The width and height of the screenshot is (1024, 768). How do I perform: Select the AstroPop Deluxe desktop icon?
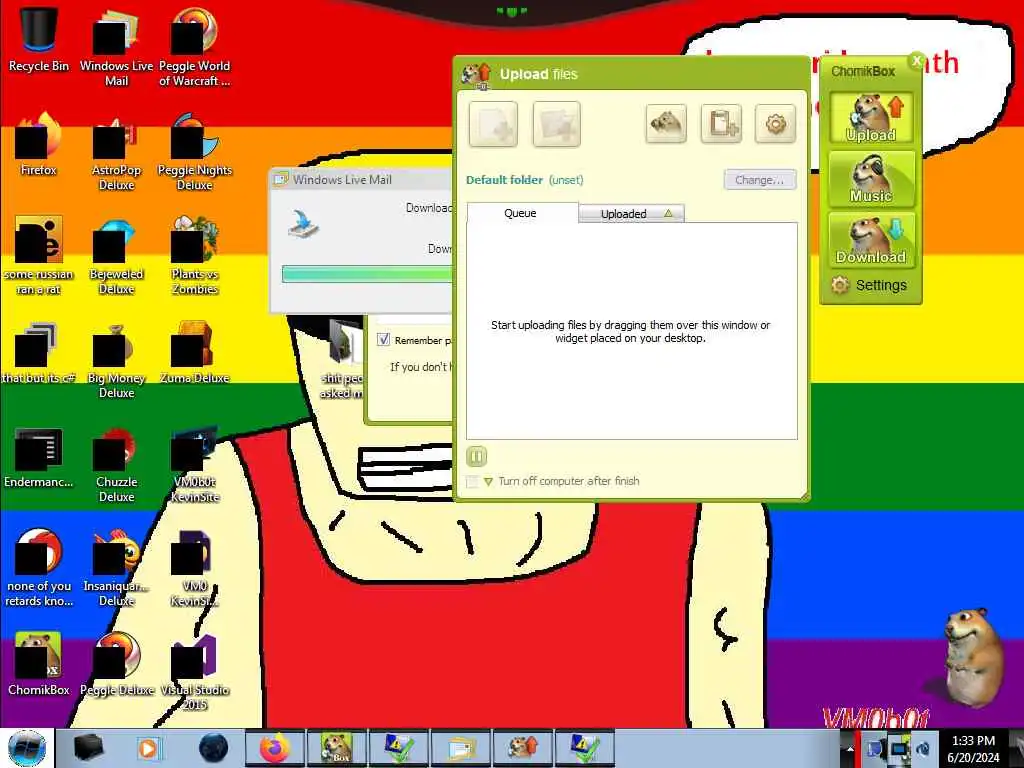116,152
